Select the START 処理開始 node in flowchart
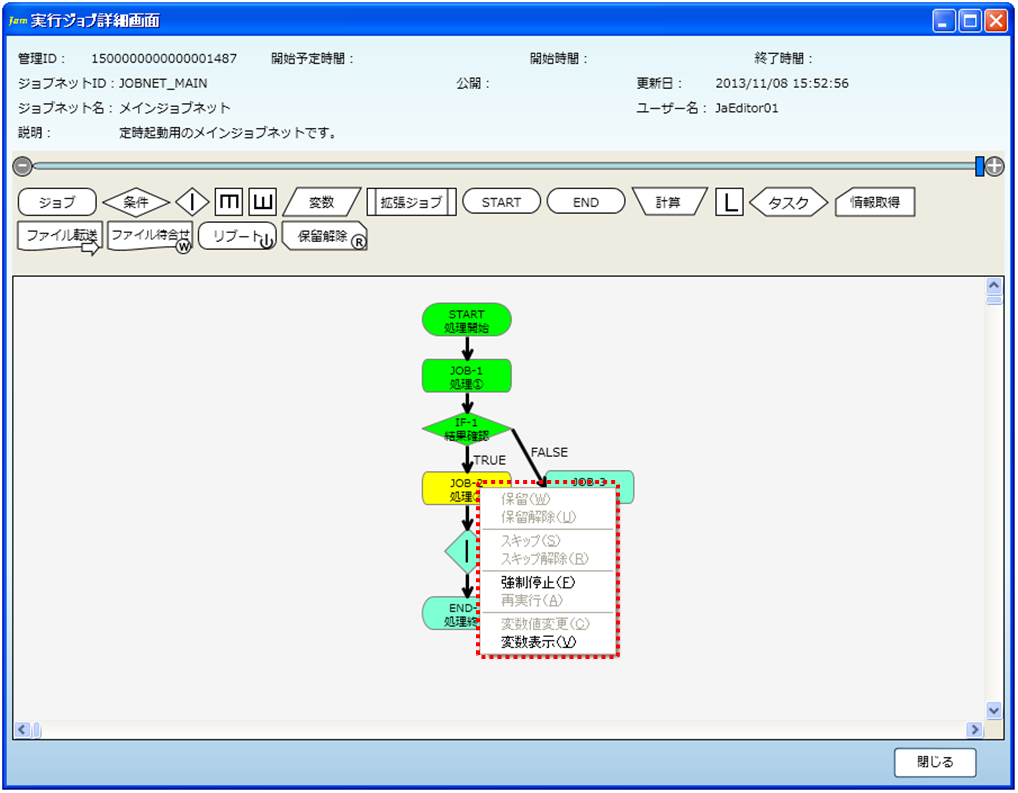 coord(467,320)
